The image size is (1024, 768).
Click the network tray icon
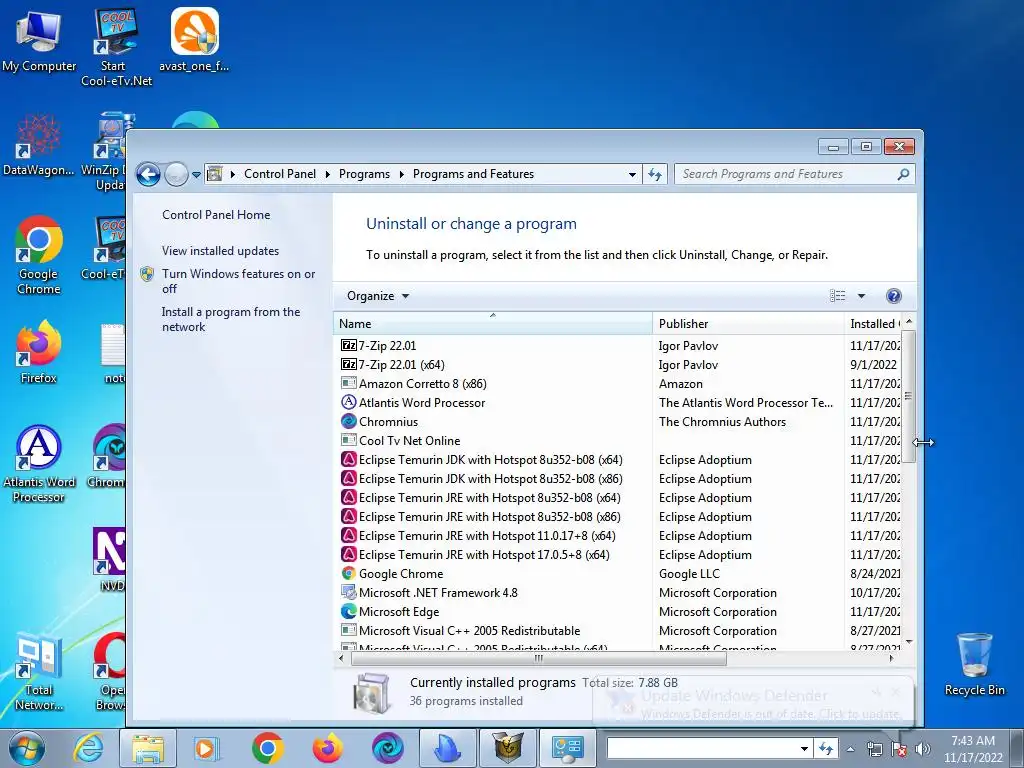click(x=874, y=749)
